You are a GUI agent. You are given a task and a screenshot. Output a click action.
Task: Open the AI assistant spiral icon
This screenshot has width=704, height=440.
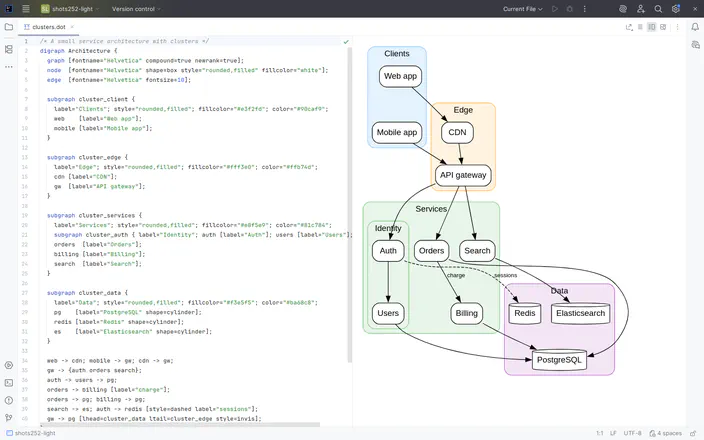click(x=623, y=9)
